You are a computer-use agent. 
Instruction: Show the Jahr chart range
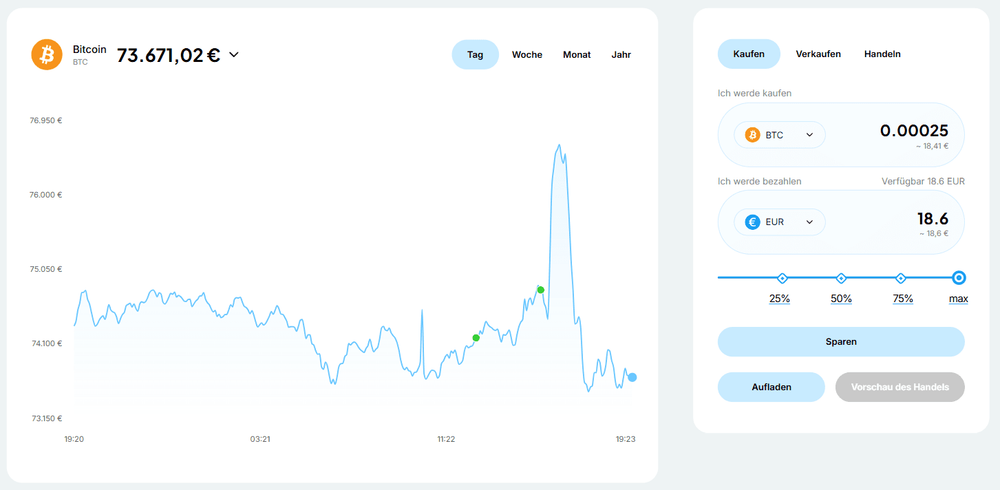click(x=621, y=55)
